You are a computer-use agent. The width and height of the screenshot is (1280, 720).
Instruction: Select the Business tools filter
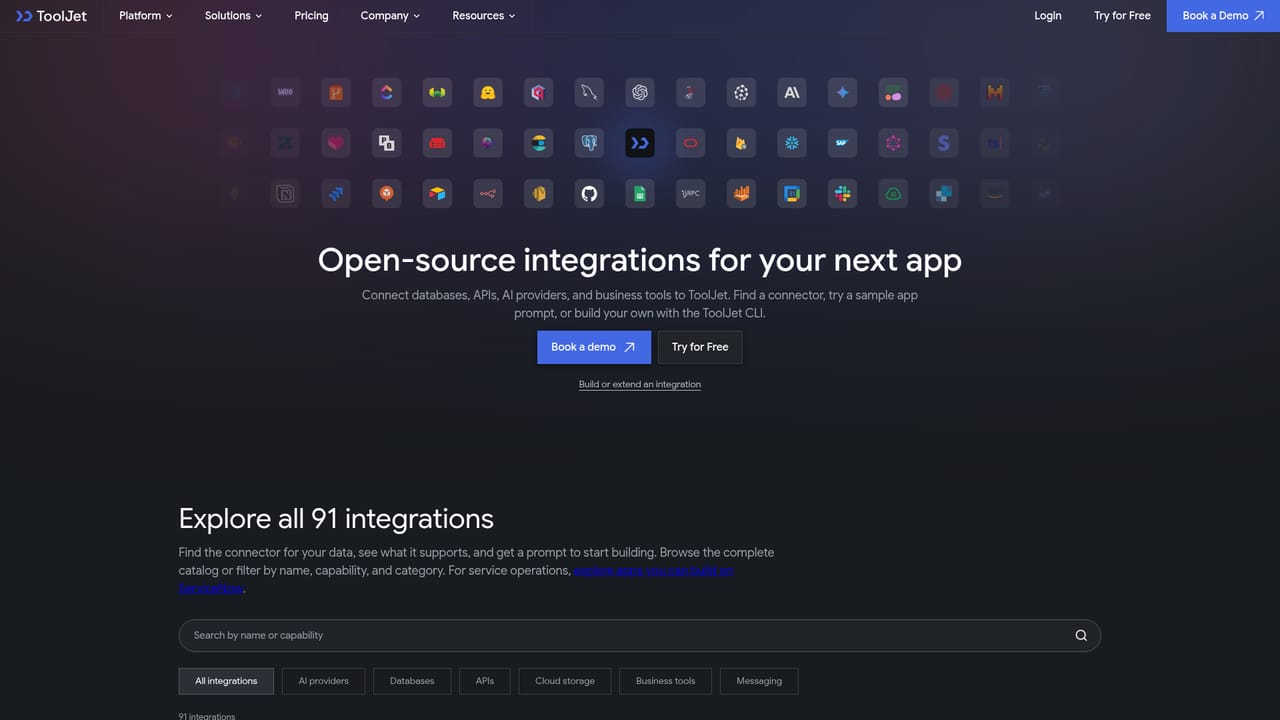click(x=666, y=681)
